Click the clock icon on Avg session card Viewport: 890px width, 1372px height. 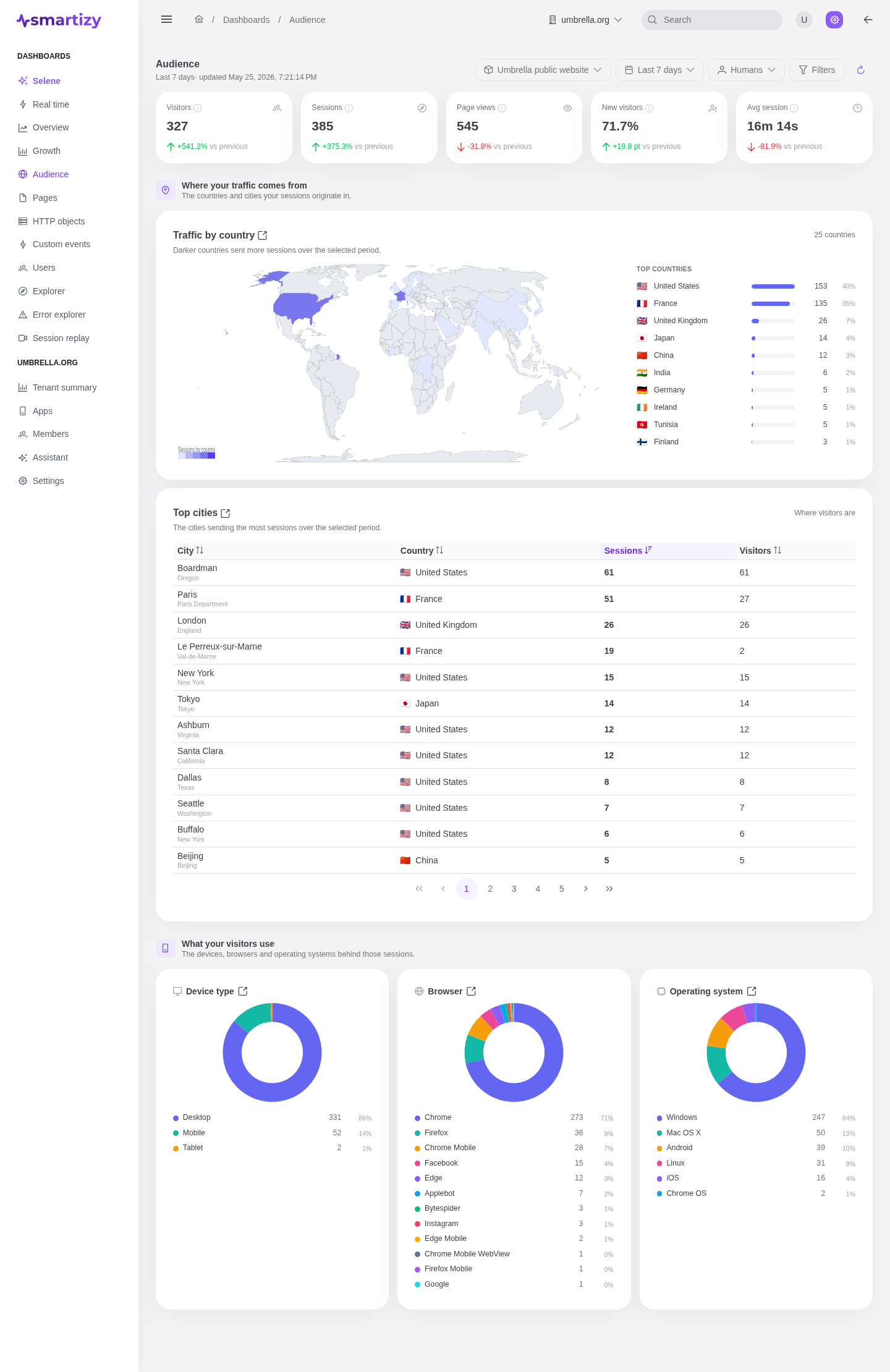coord(857,108)
